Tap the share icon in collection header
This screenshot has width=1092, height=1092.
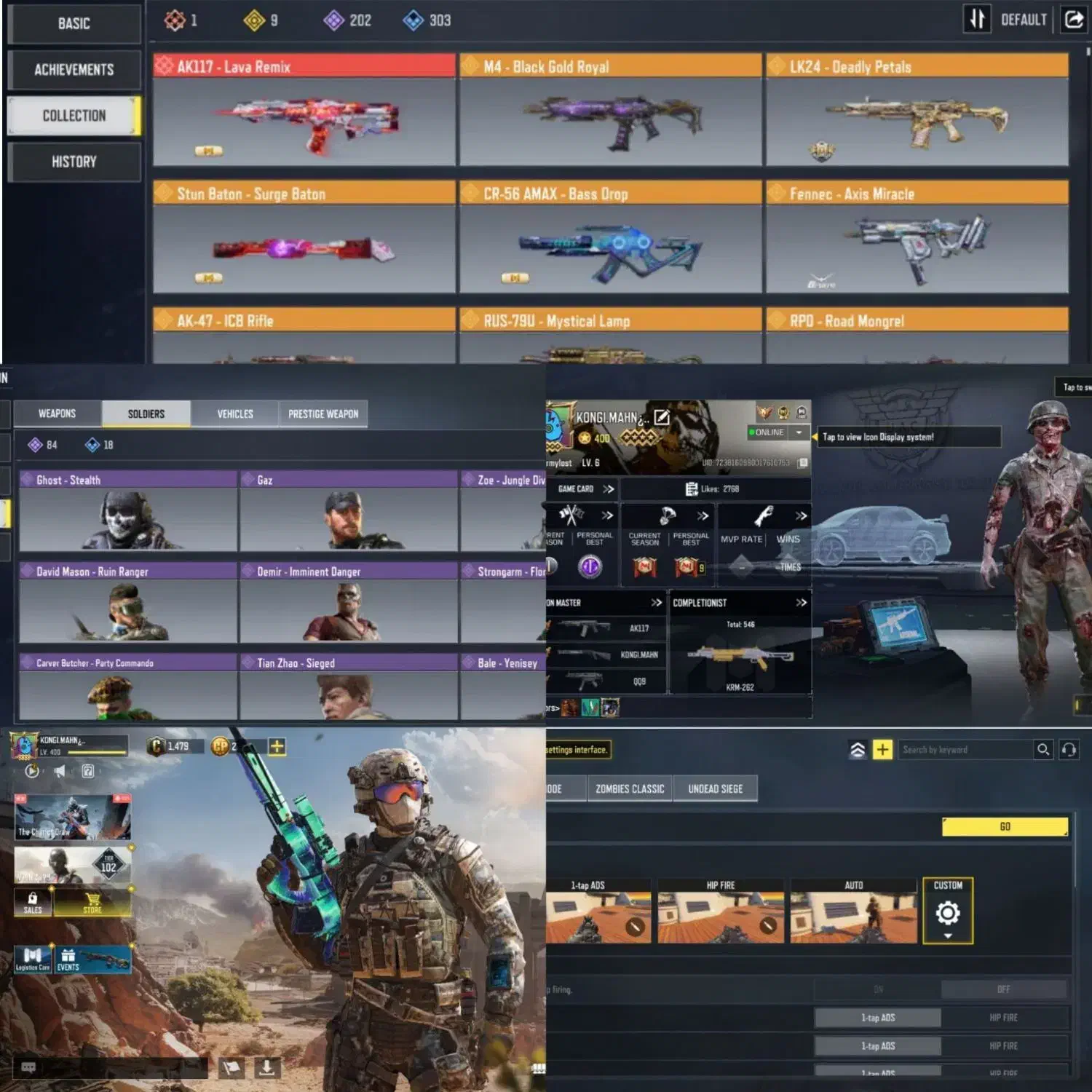click(x=1075, y=19)
